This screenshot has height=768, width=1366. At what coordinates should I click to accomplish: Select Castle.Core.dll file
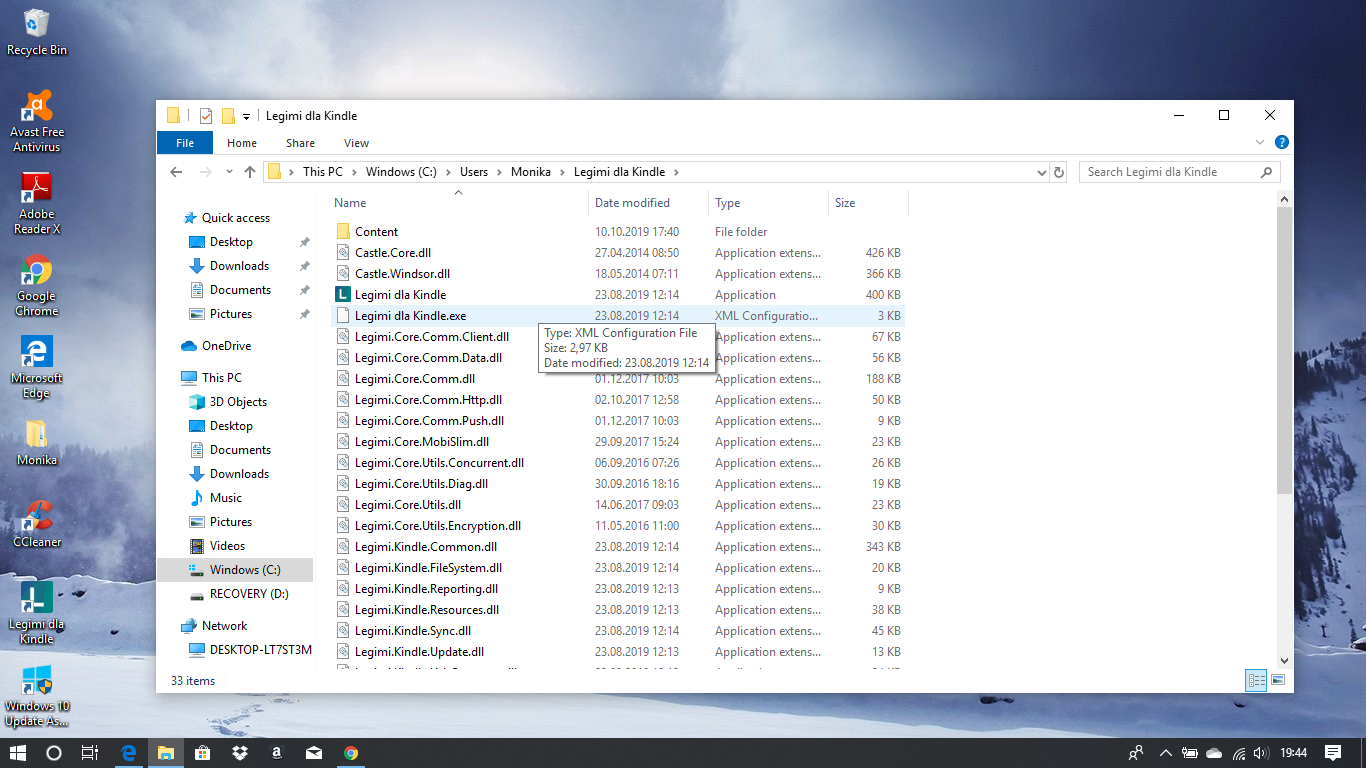[x=393, y=253]
